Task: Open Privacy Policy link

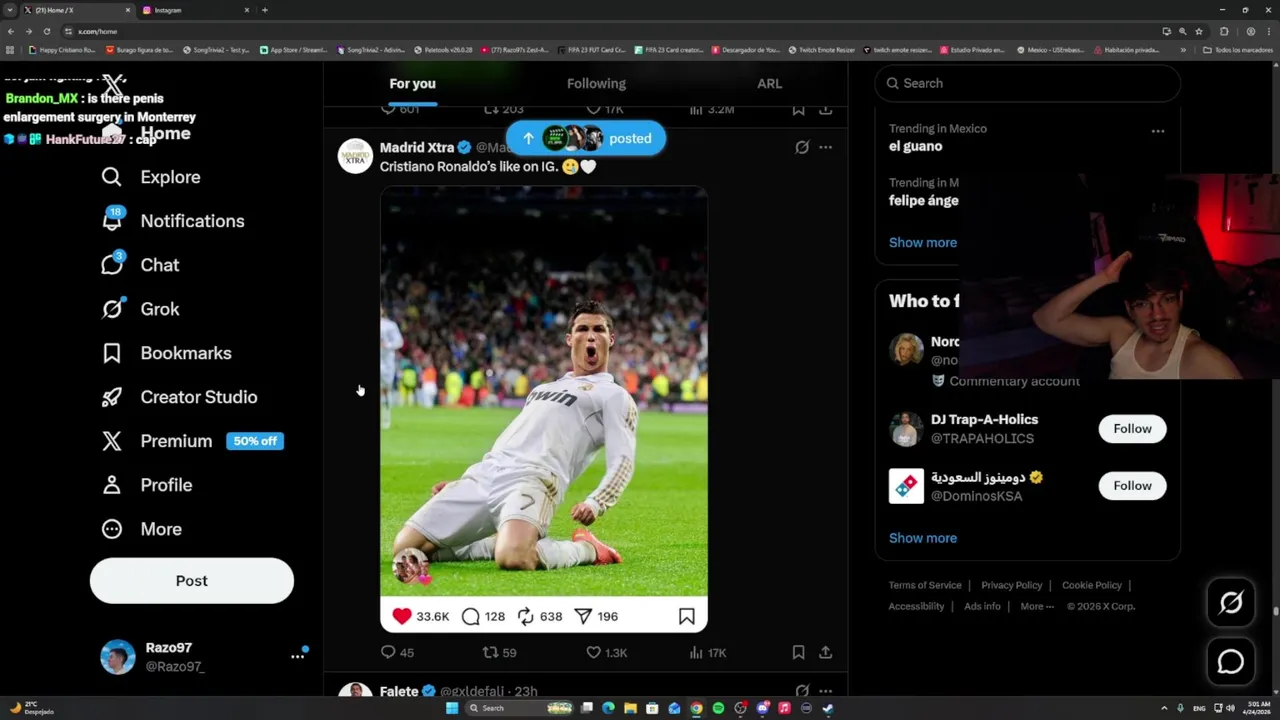Action: (1011, 585)
